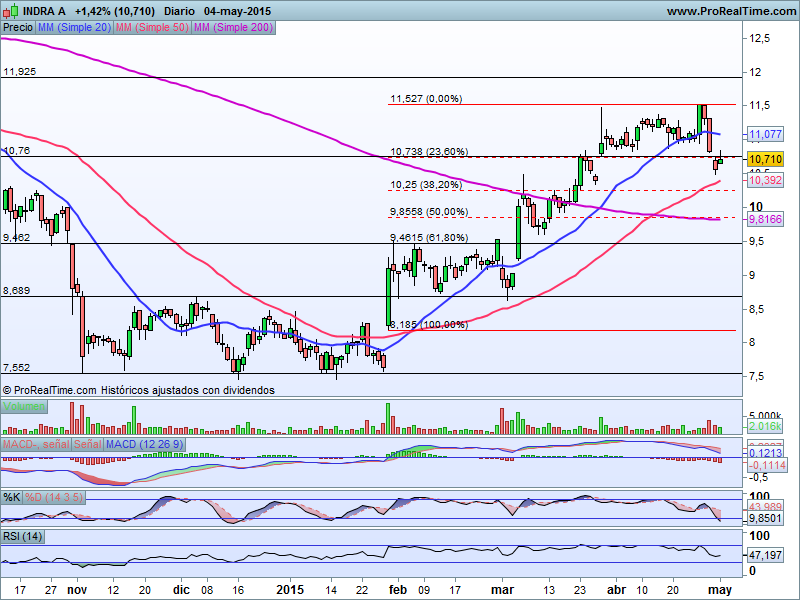Screen dimensions: 800x600
Task: Click the mar label on the date axis
Action: [503, 590]
